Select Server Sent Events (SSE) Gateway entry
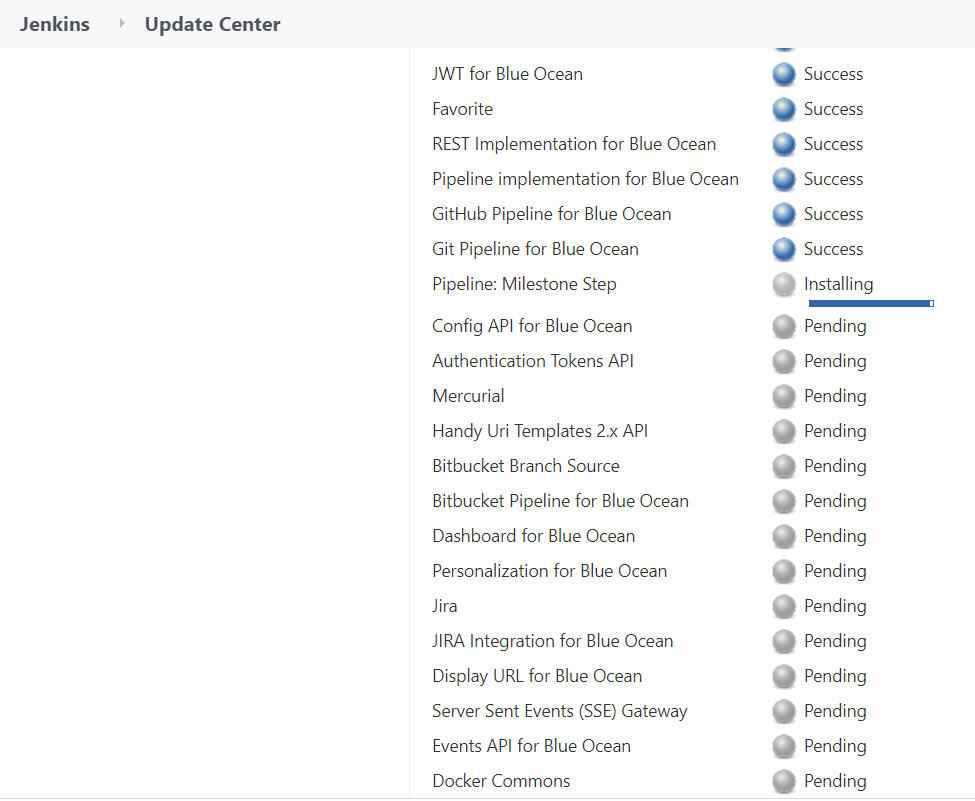975x801 pixels. [559, 711]
